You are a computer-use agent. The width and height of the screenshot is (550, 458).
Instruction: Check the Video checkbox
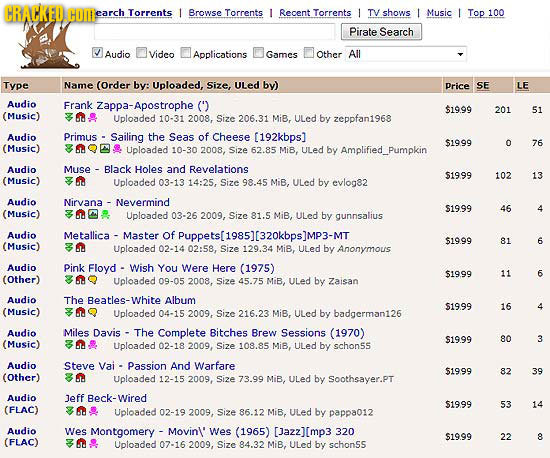coord(141,53)
